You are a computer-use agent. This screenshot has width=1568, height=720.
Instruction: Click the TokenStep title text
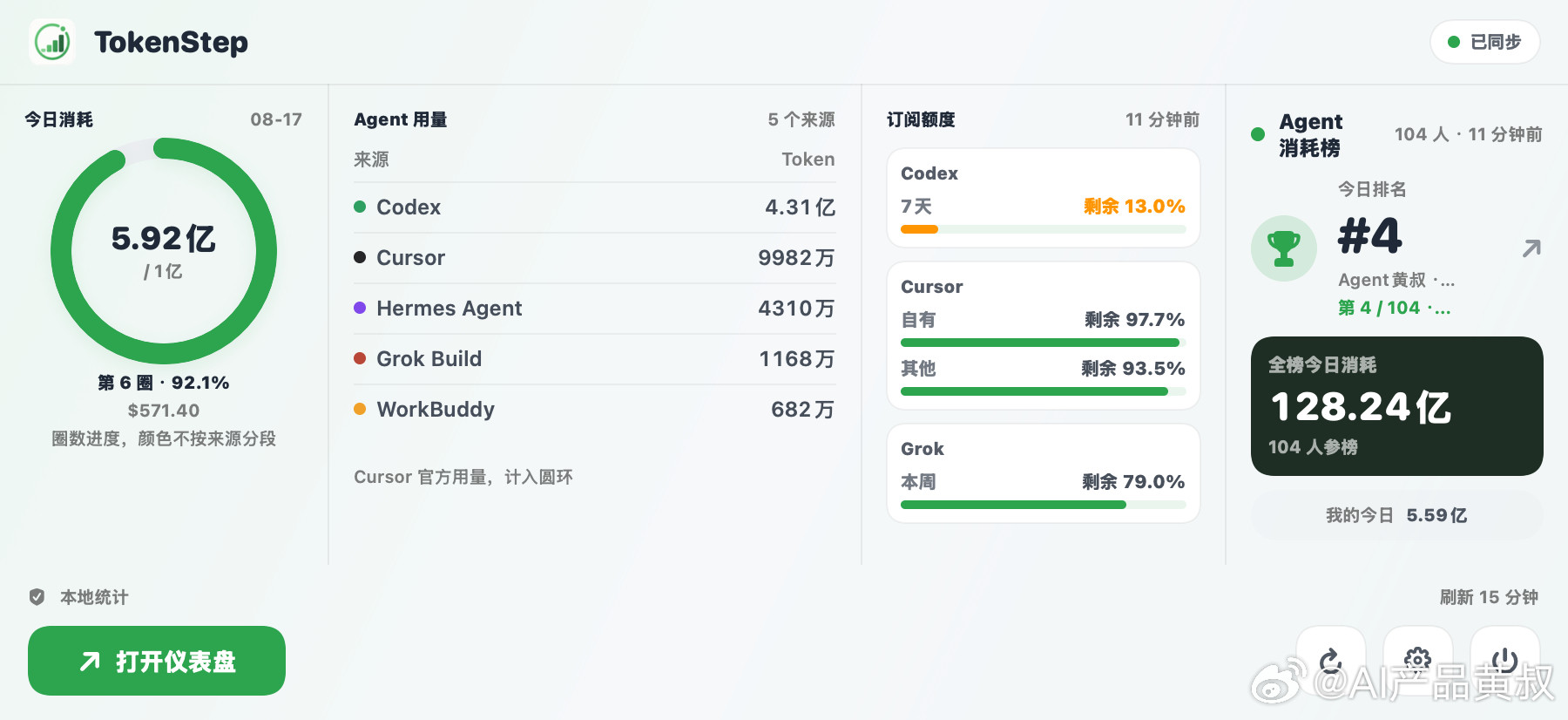pos(171,42)
